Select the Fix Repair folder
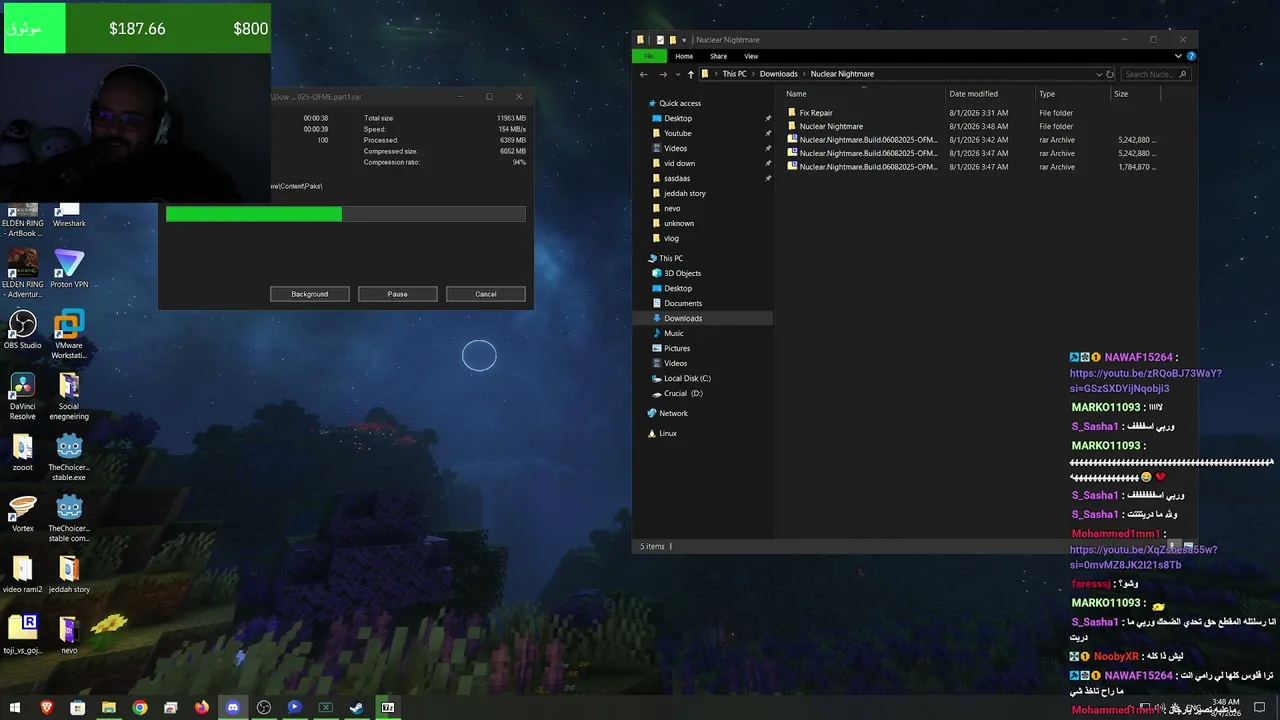Viewport: 1280px width, 720px height. (816, 113)
